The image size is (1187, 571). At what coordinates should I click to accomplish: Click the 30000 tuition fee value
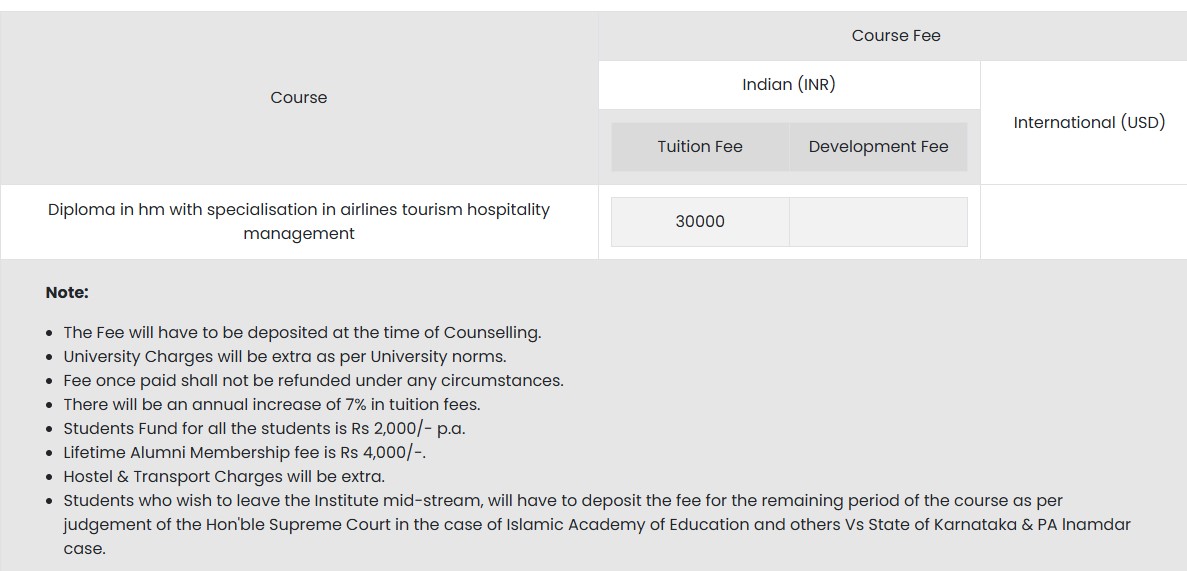(700, 222)
